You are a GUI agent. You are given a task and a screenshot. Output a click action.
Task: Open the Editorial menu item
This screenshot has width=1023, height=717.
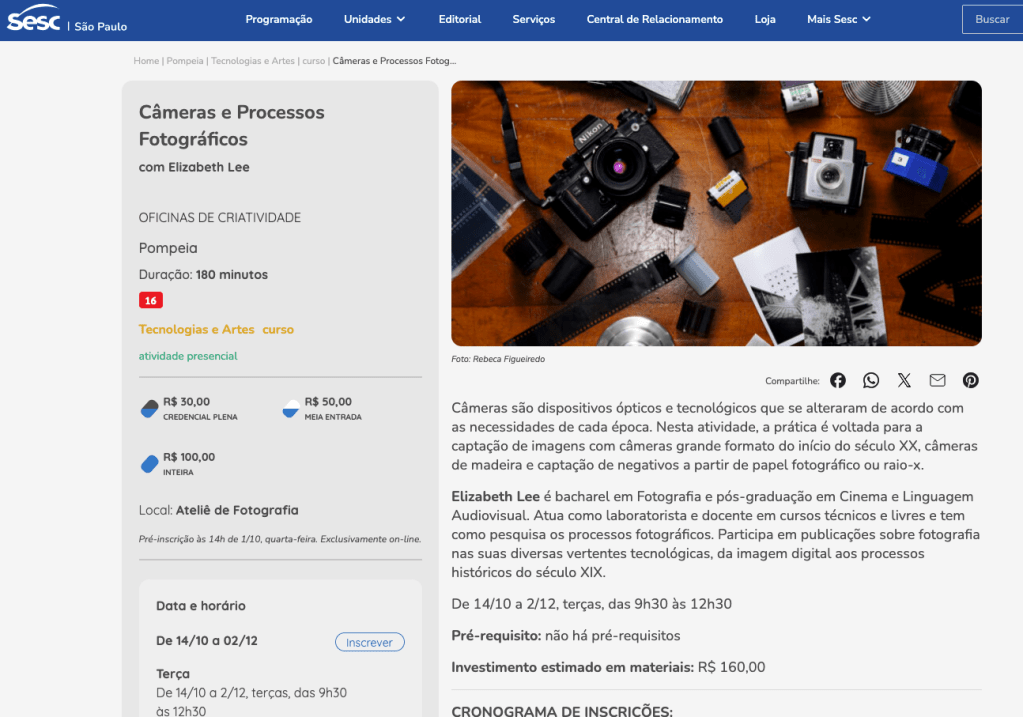click(x=459, y=19)
